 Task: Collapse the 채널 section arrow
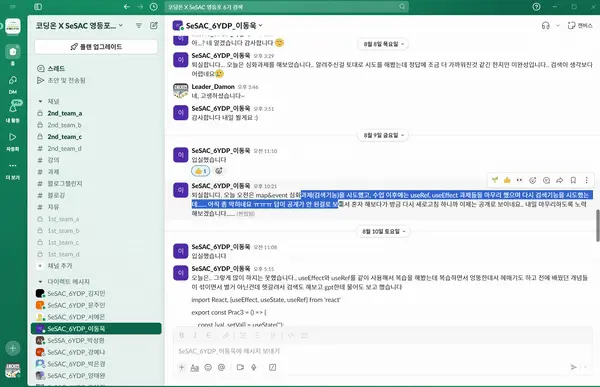pyautogui.click(x=40, y=101)
